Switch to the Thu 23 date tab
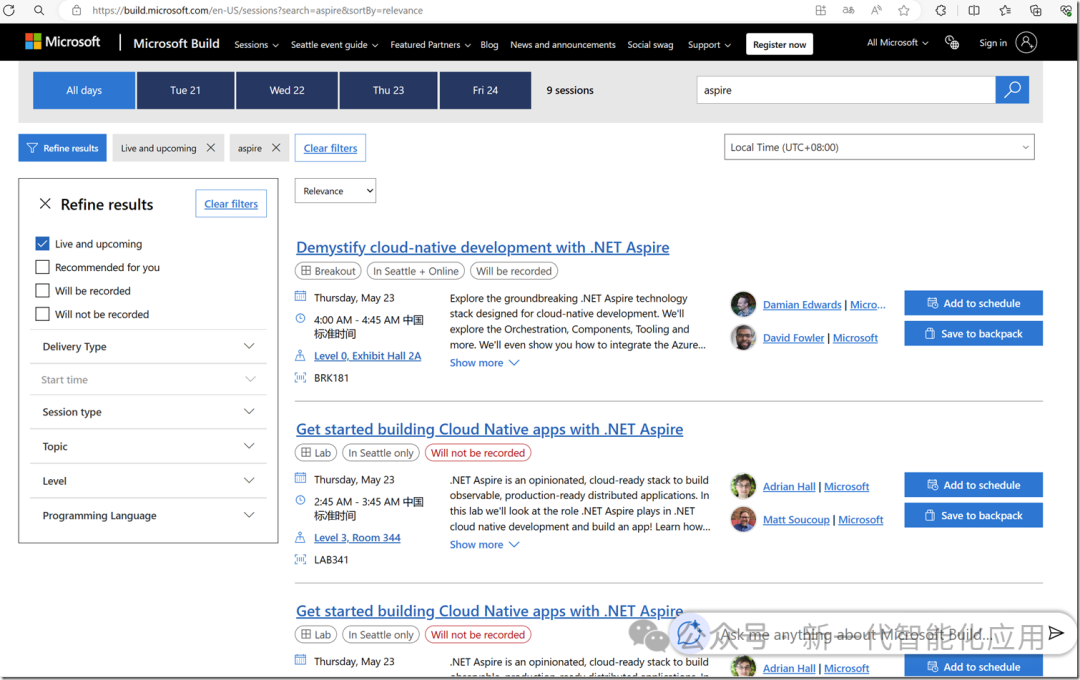1080x680 pixels. pyautogui.click(x=386, y=89)
